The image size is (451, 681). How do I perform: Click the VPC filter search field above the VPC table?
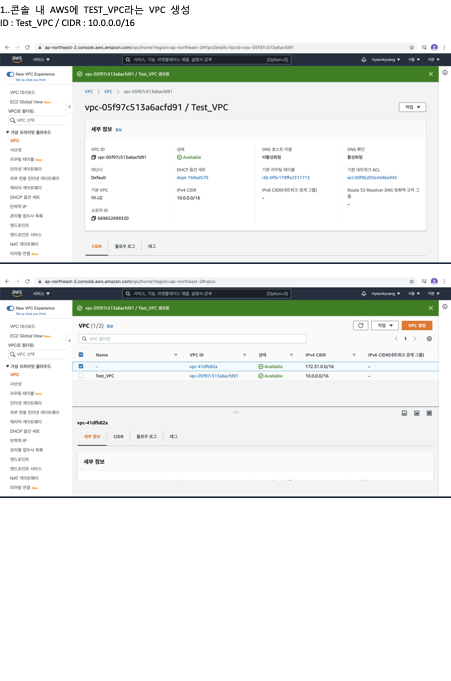pyautogui.click(x=192, y=339)
